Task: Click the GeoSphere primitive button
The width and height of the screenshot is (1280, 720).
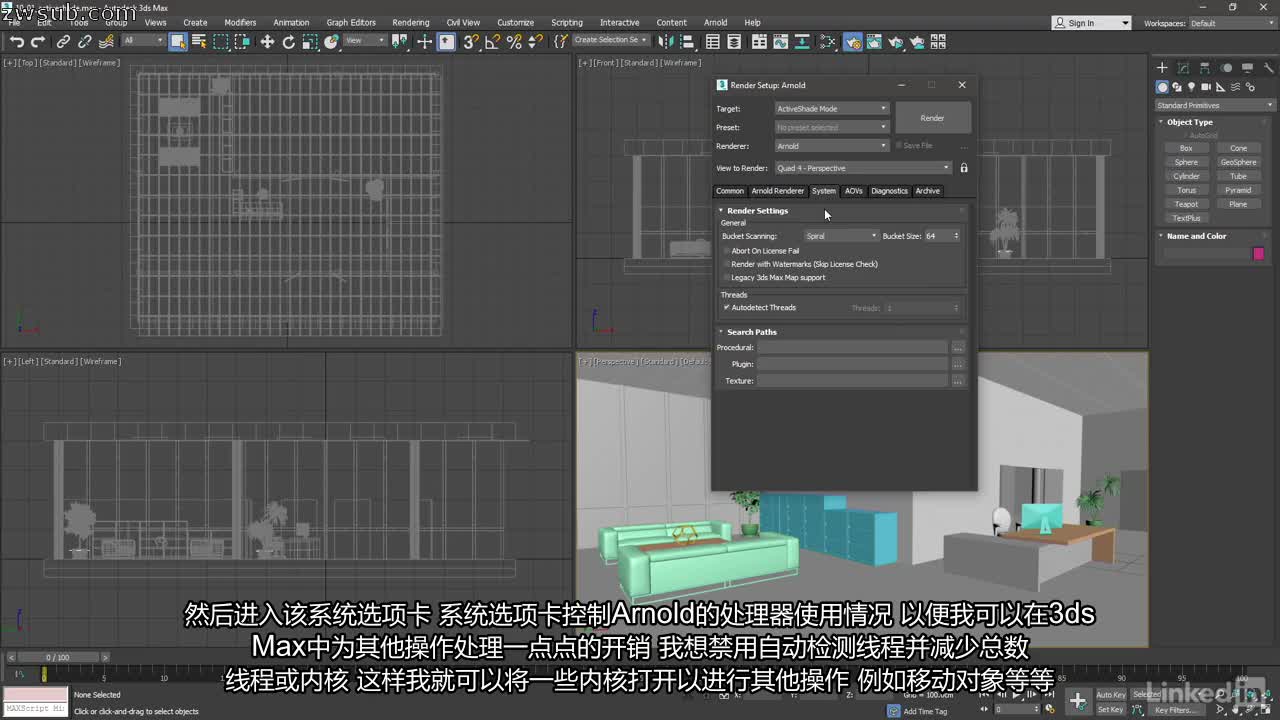Action: click(x=1238, y=162)
